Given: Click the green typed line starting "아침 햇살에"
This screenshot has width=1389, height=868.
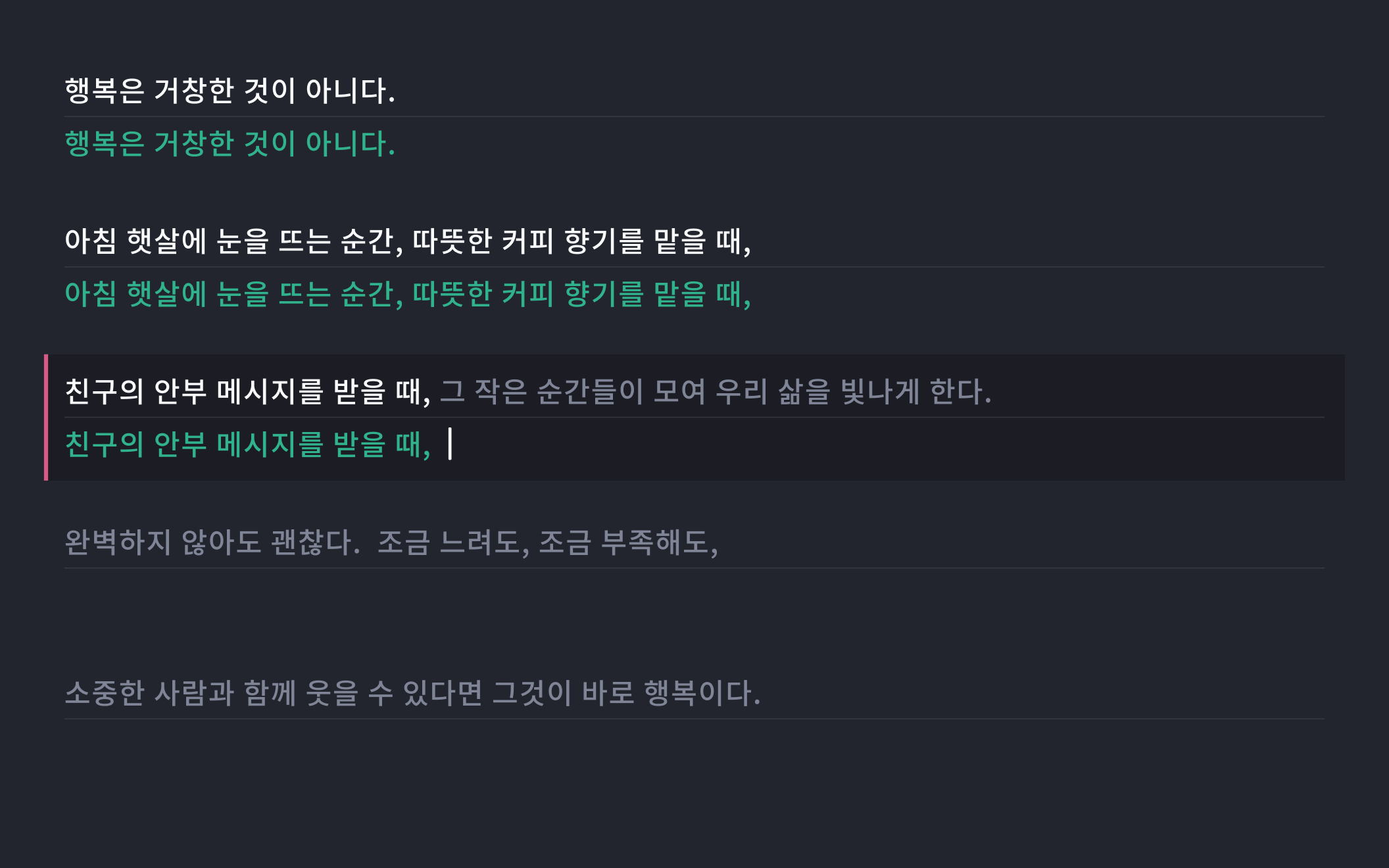Looking at the screenshot, I should 407,294.
